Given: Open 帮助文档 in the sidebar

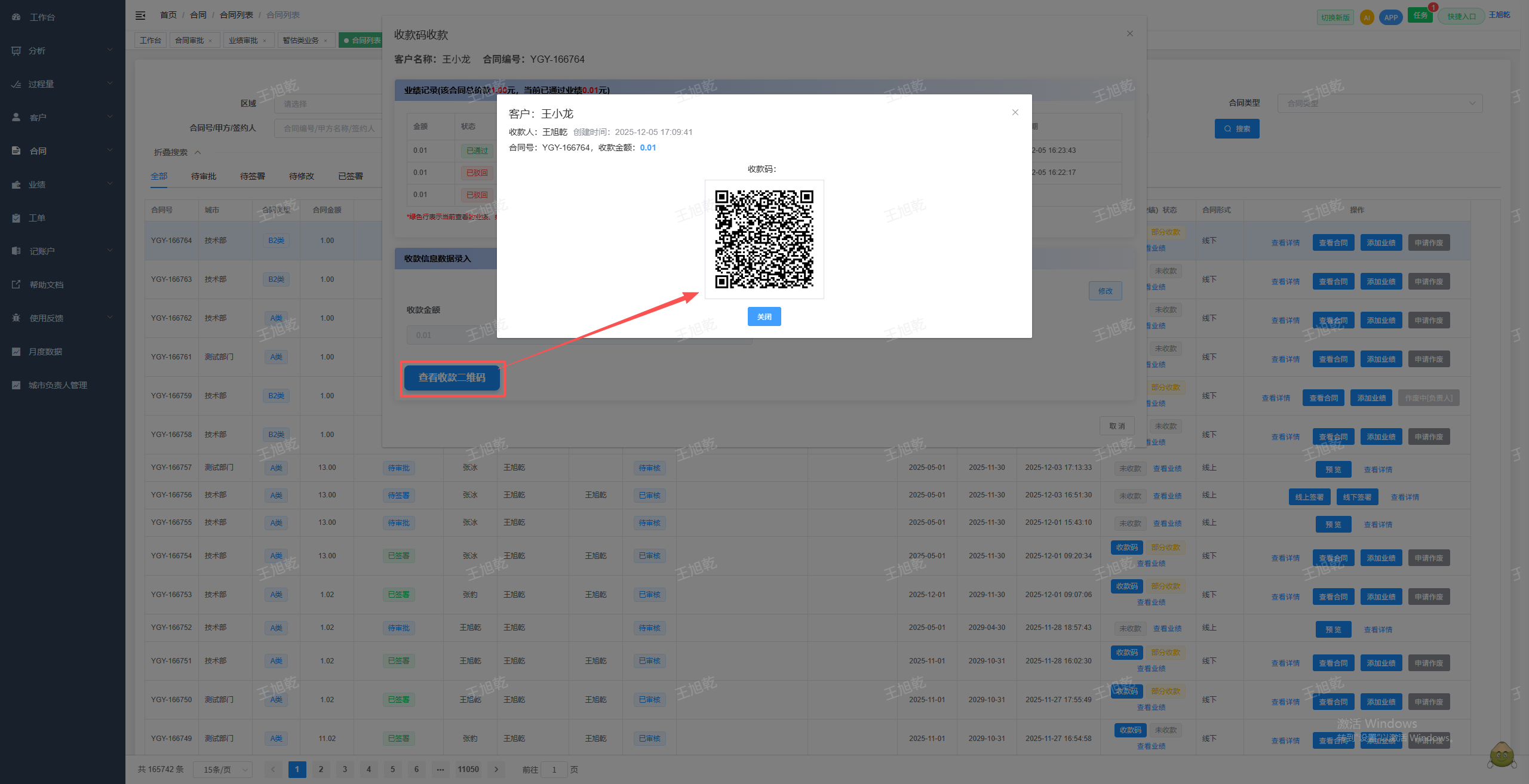Looking at the screenshot, I should (x=63, y=285).
